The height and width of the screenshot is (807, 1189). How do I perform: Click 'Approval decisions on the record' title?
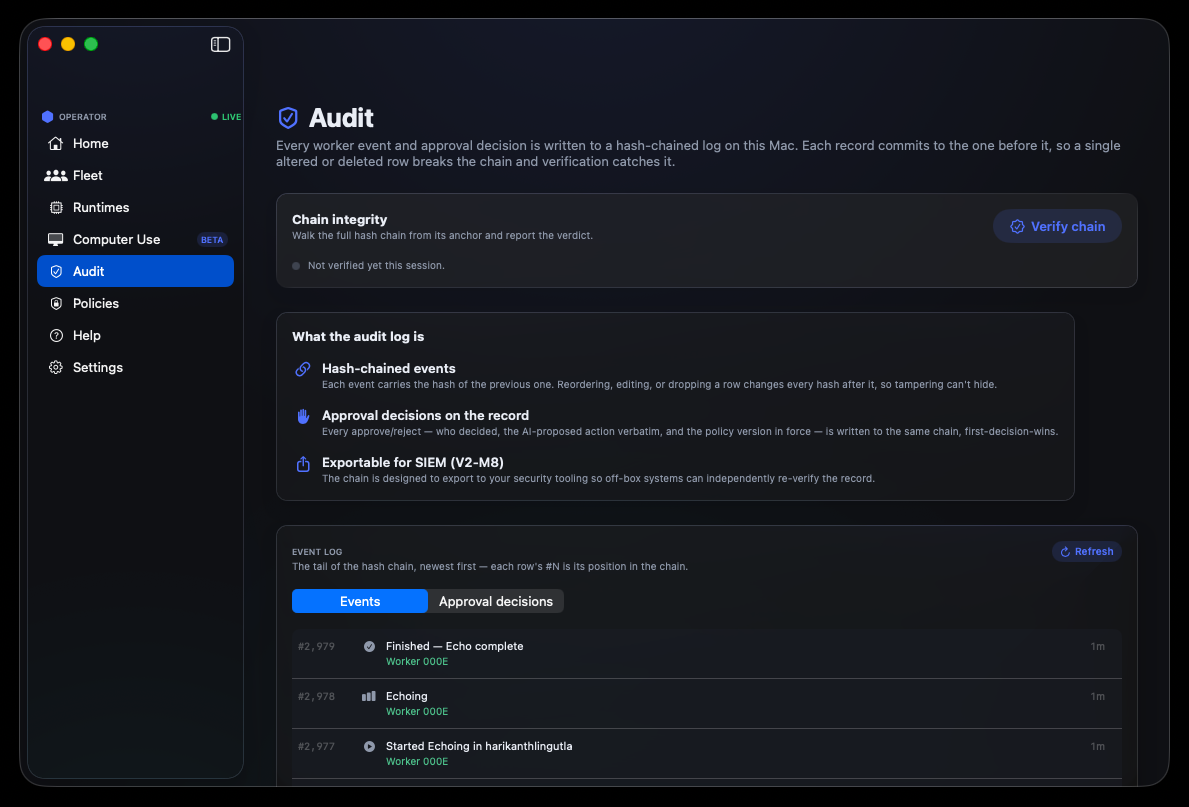pyautogui.click(x=425, y=415)
